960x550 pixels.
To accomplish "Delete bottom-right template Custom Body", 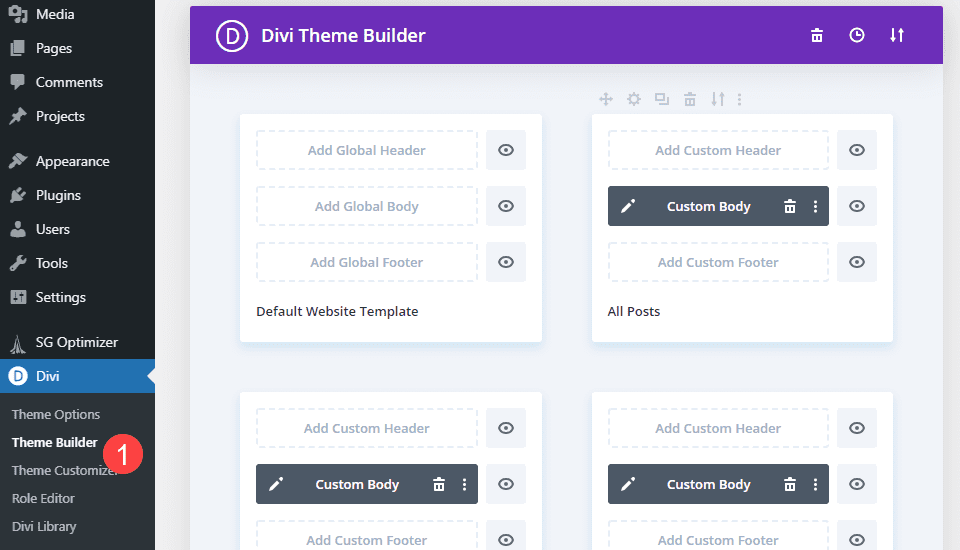I will (790, 484).
